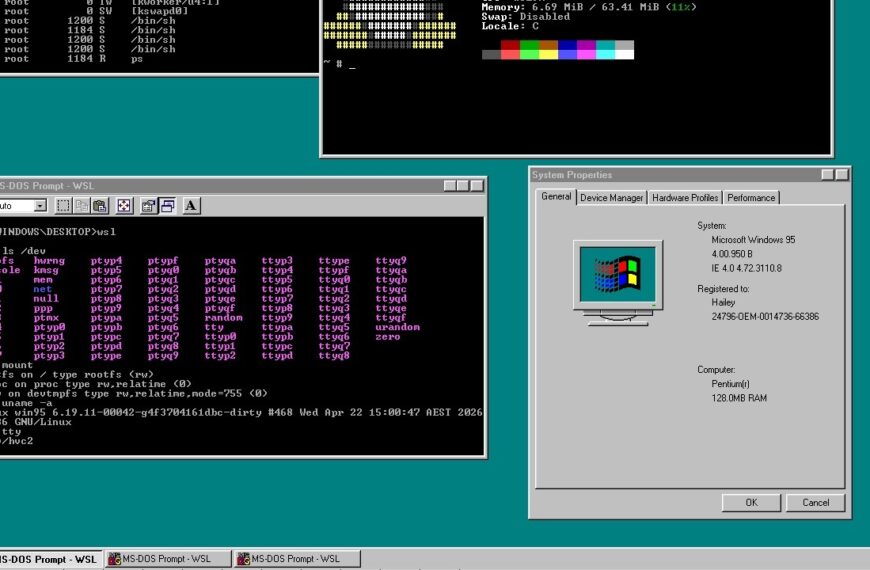The image size is (870, 570).
Task: Confirm System Properties with OK
Action: coord(751,502)
